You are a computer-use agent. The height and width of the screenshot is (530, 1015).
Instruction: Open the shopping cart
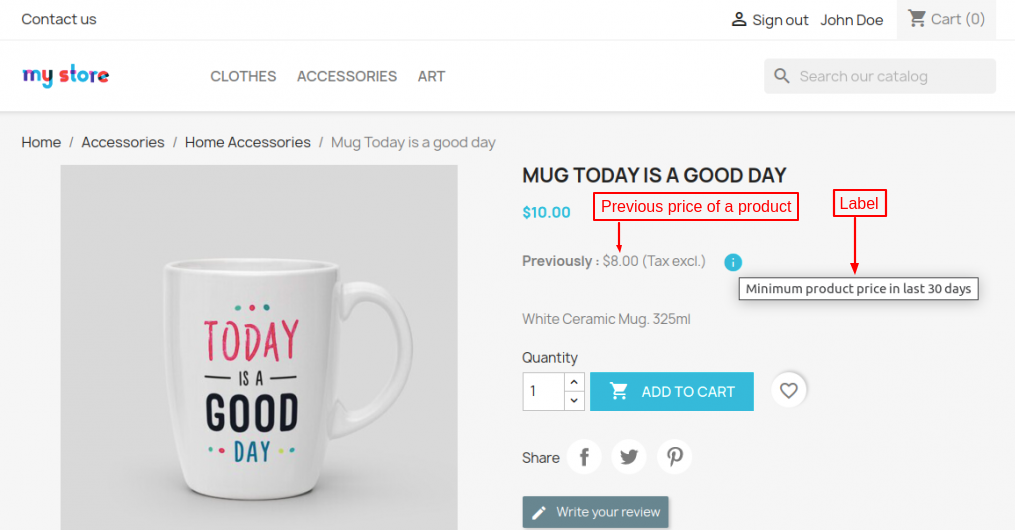coord(946,19)
